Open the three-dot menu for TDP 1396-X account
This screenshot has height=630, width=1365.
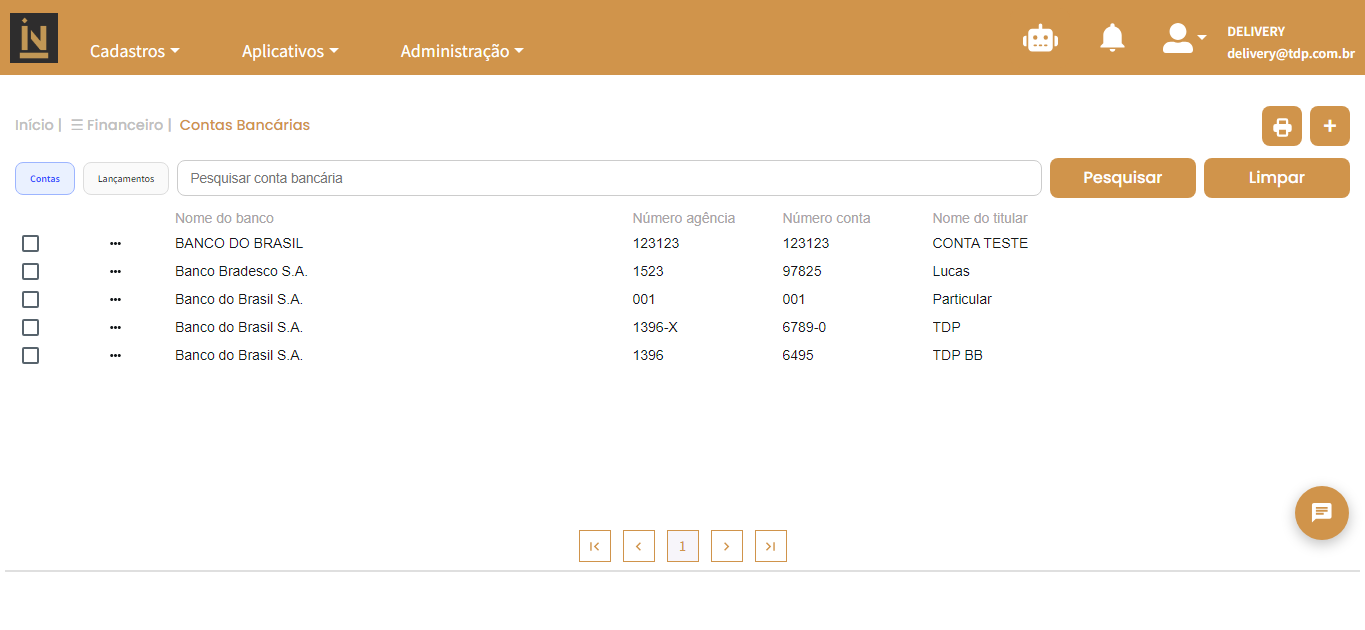[116, 327]
